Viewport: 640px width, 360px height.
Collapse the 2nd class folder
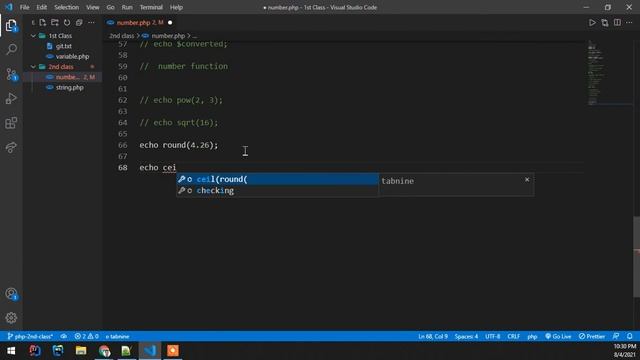(x=62, y=67)
